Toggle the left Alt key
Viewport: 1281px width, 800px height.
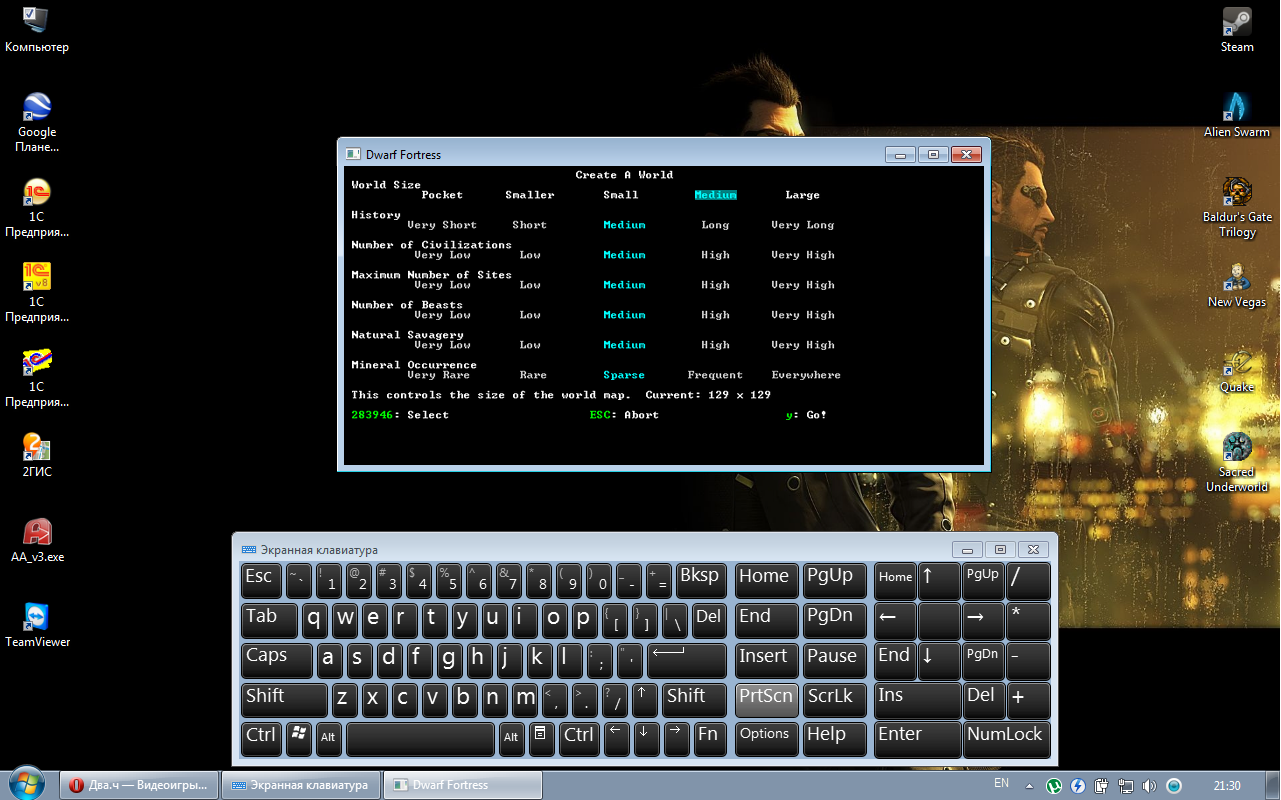(x=328, y=739)
